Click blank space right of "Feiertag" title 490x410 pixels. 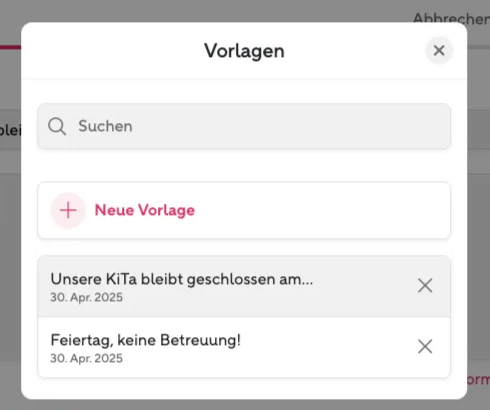[x=327, y=340]
